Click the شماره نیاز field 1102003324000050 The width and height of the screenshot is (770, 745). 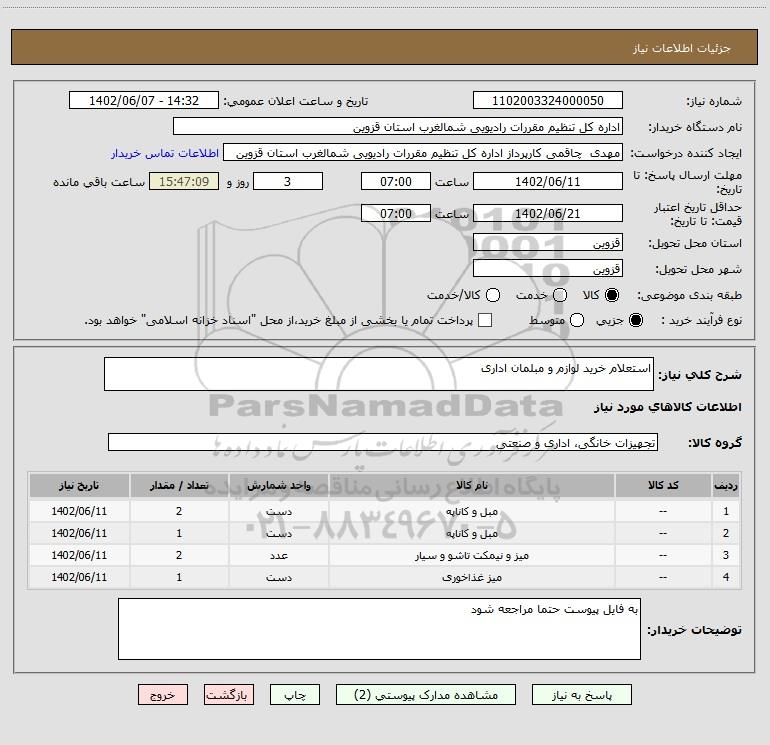click(x=548, y=101)
